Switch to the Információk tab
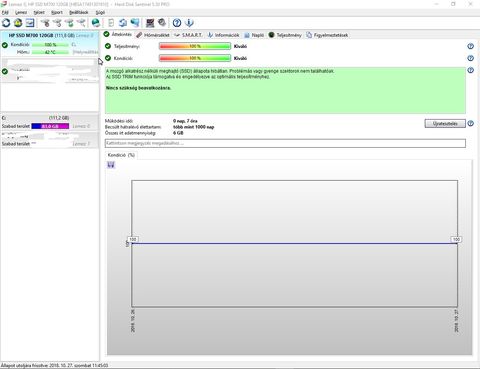 (x=223, y=35)
